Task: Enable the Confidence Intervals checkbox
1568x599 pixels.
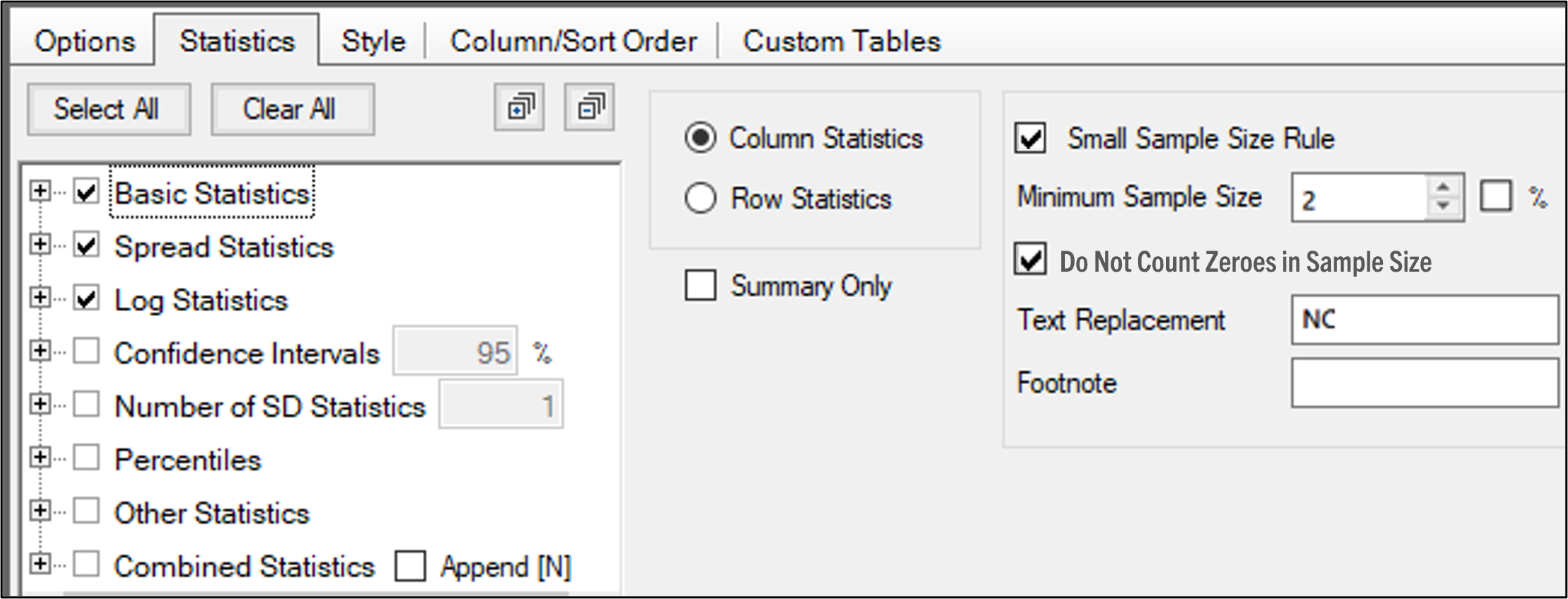Action: [87, 351]
